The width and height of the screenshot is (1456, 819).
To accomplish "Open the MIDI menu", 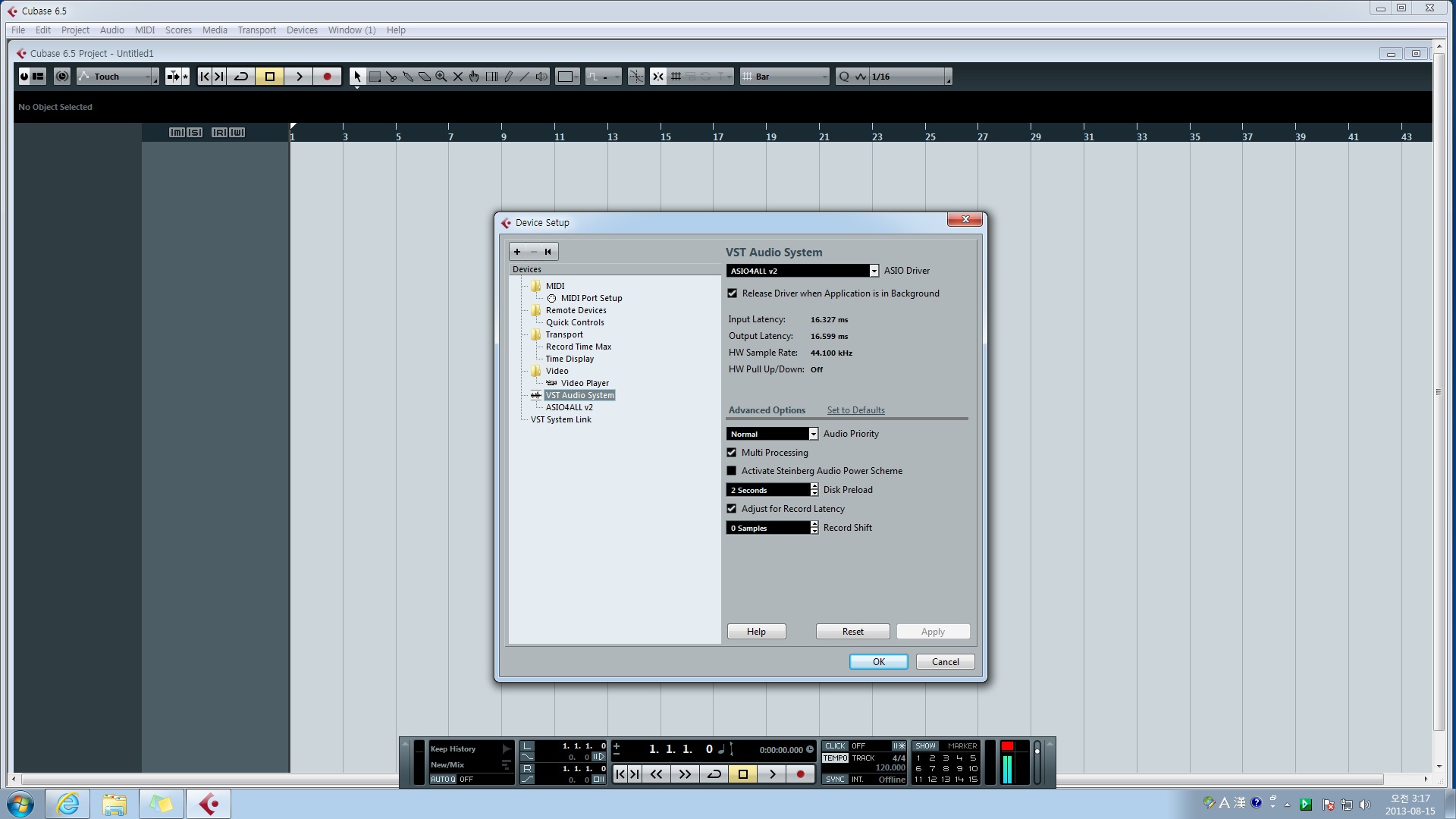I will [x=144, y=30].
